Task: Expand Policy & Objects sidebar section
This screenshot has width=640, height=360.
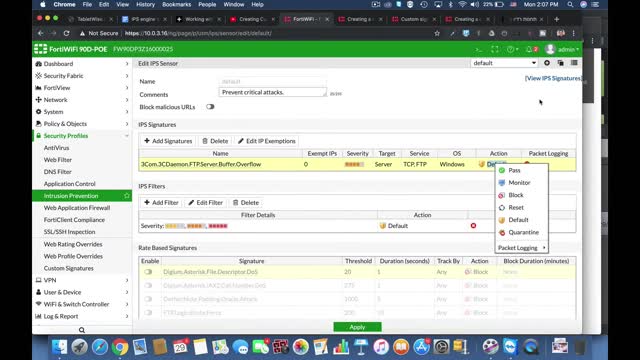Action: pos(82,124)
